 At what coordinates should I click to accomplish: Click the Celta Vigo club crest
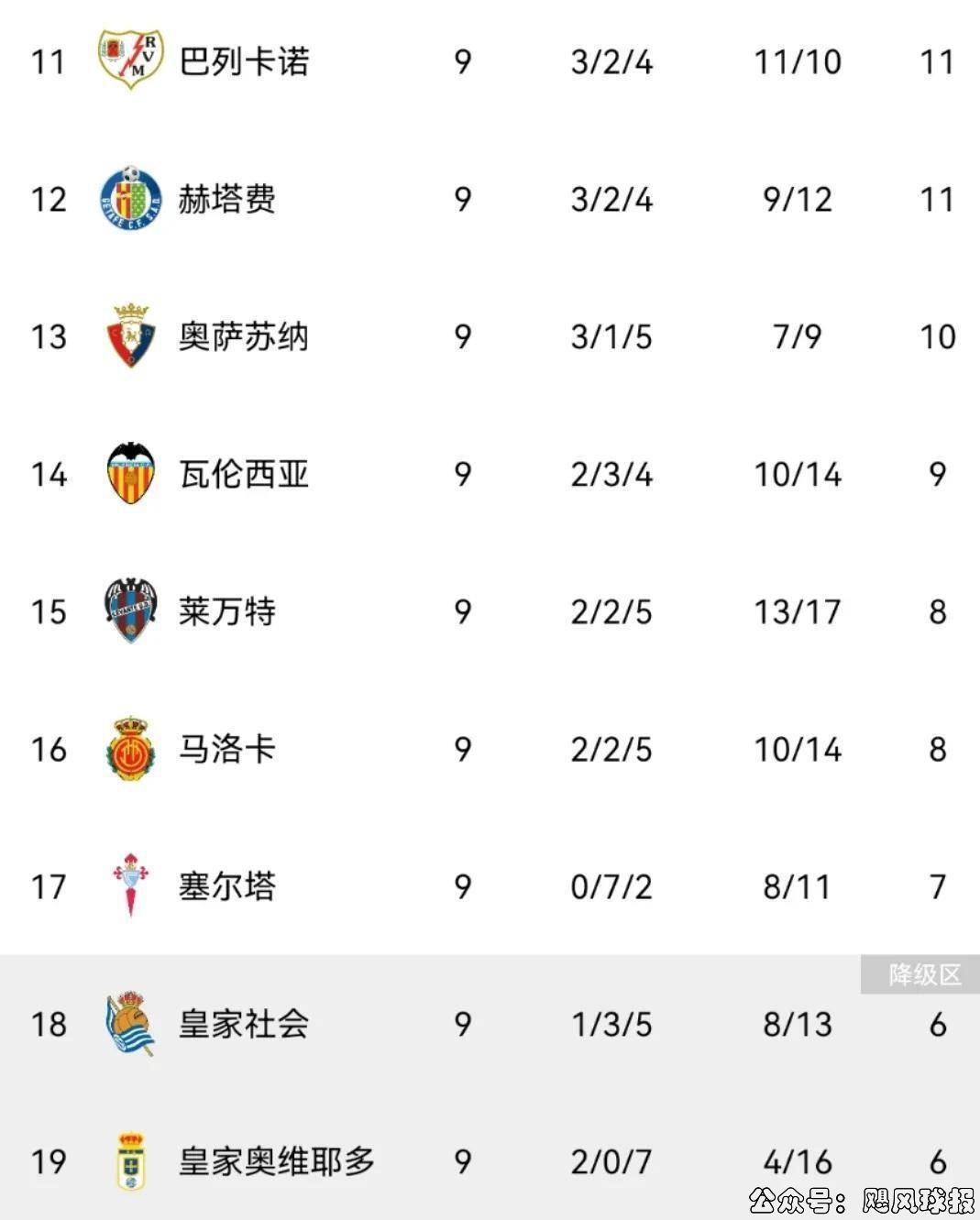pos(130,885)
